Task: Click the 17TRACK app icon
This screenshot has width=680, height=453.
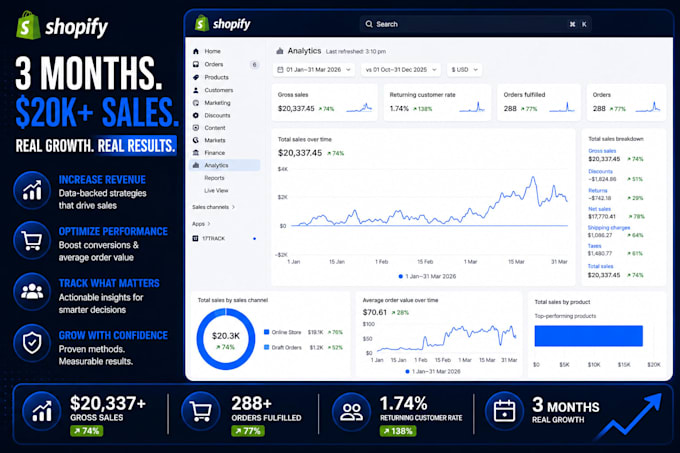Action: (x=195, y=238)
